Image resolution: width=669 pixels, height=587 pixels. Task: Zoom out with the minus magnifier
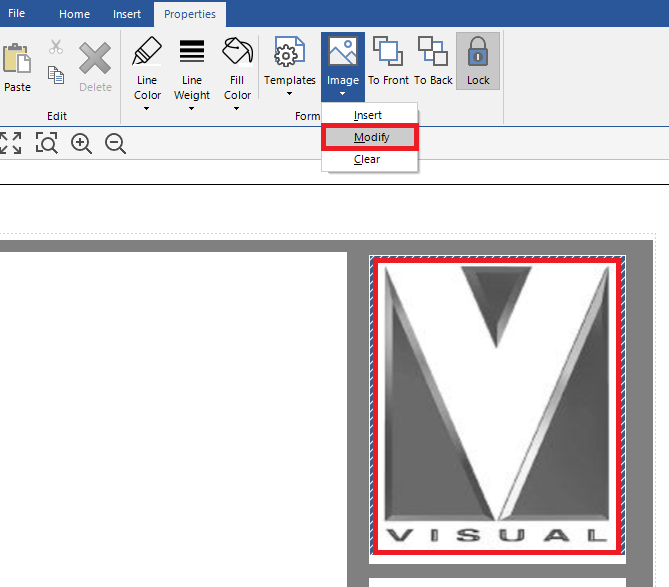(x=115, y=144)
